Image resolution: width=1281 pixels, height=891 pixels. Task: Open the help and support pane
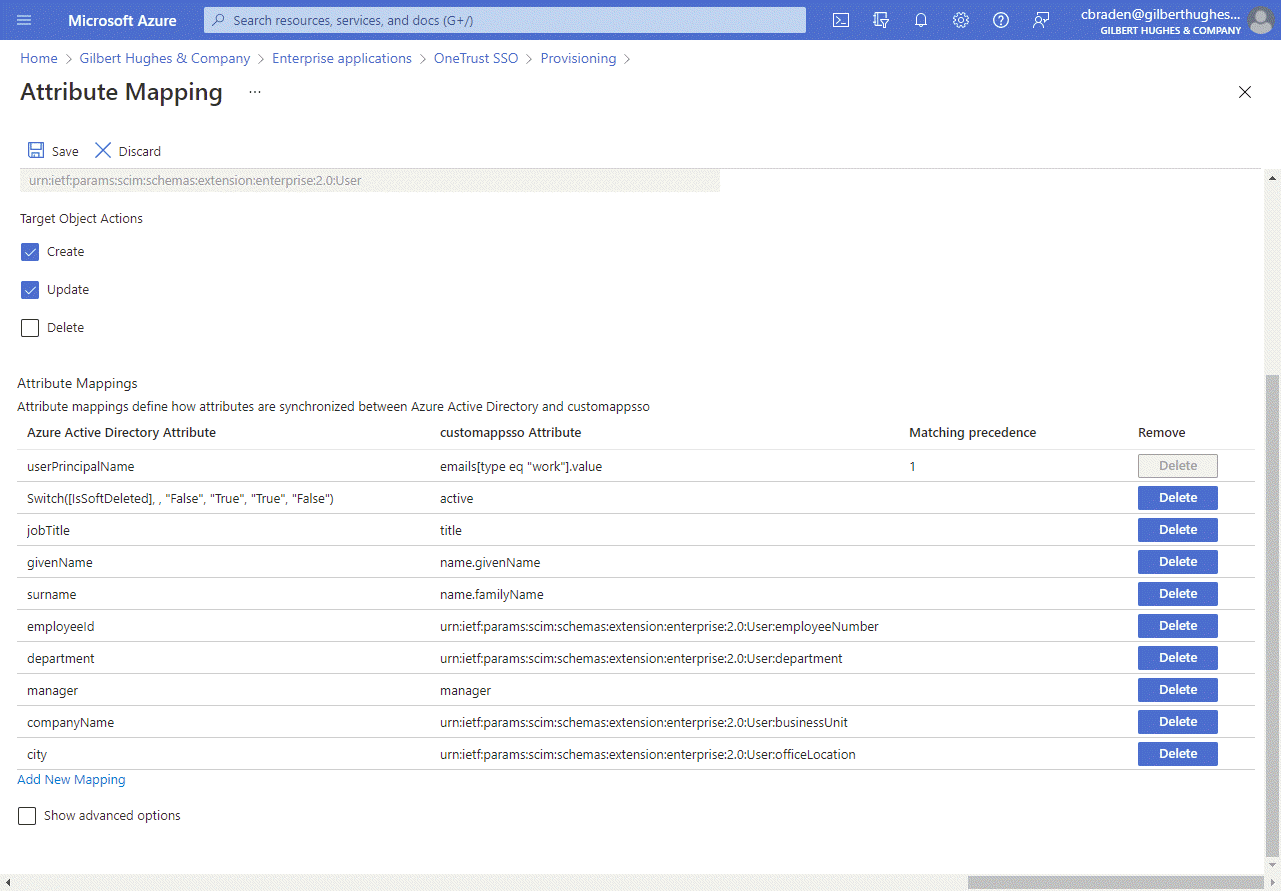[x=1000, y=20]
